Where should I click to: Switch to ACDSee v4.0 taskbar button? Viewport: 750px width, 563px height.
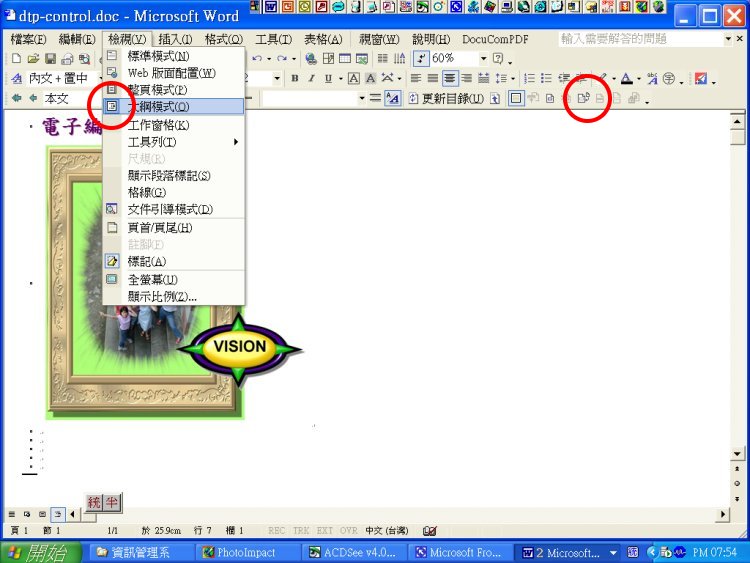click(353, 552)
